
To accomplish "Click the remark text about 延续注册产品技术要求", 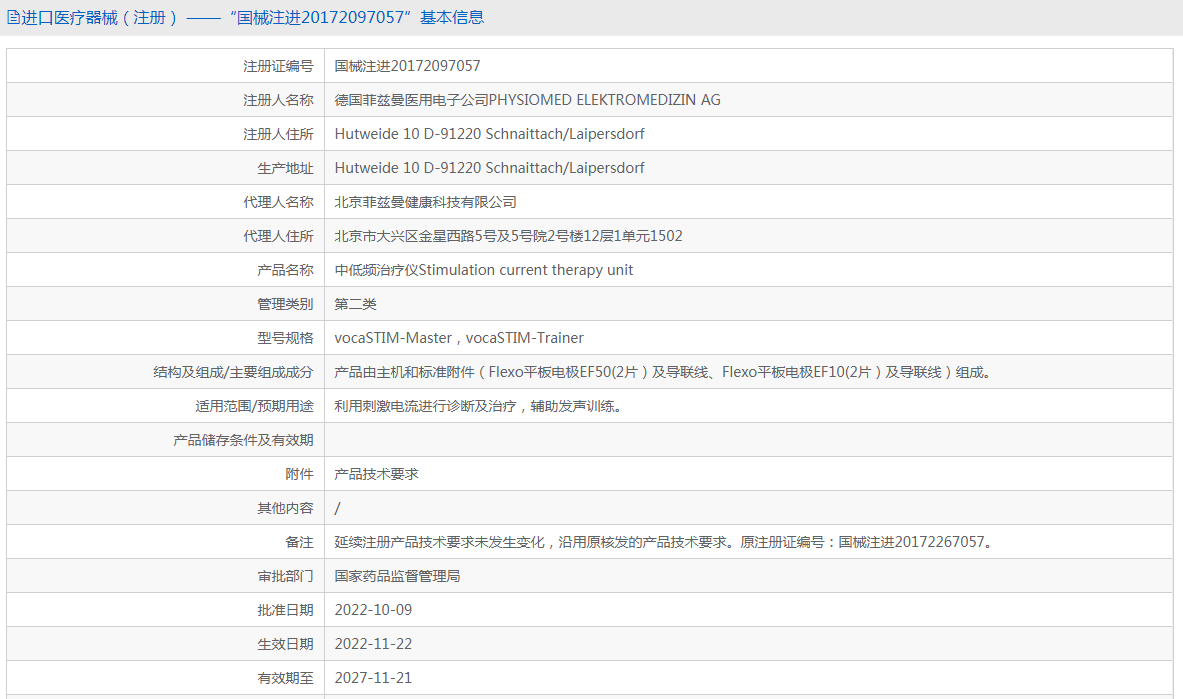I will (664, 542).
